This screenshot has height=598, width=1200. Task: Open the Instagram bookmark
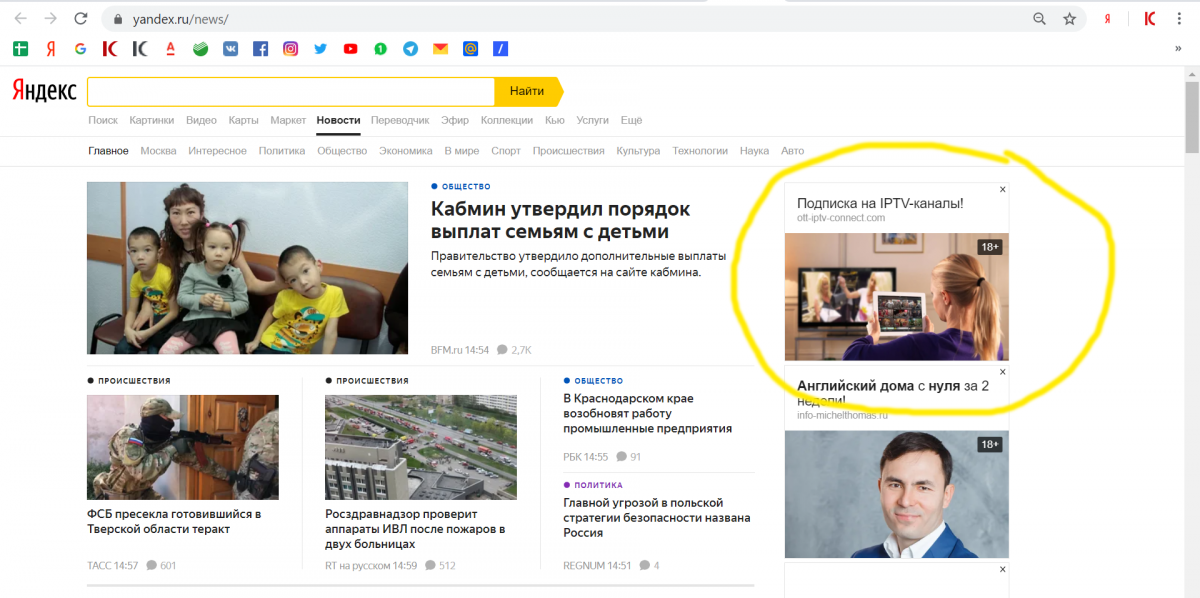290,48
